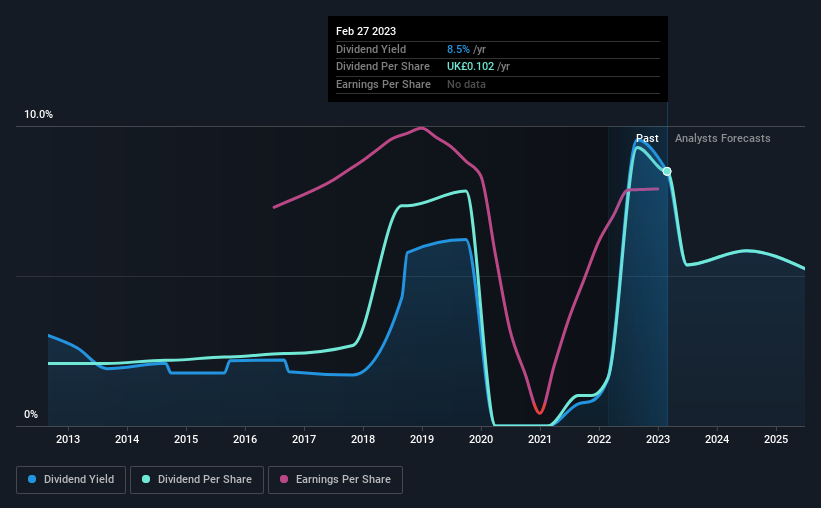Click the Earnings Per Share tooltip row label

(x=383, y=84)
